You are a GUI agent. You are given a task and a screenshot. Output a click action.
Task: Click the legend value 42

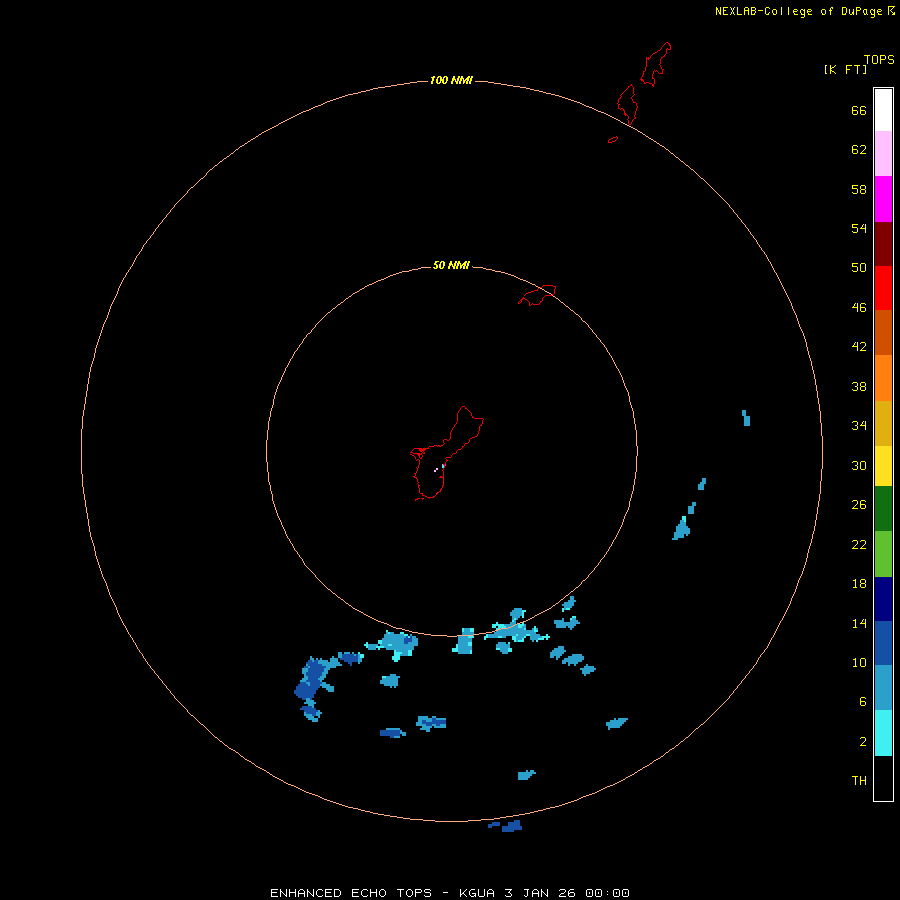(x=859, y=347)
